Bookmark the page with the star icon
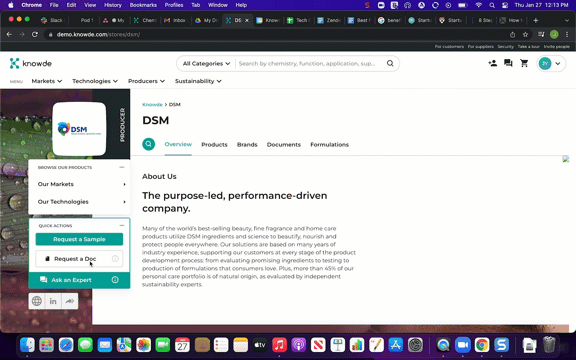This screenshot has height=360, width=576. (525, 35)
